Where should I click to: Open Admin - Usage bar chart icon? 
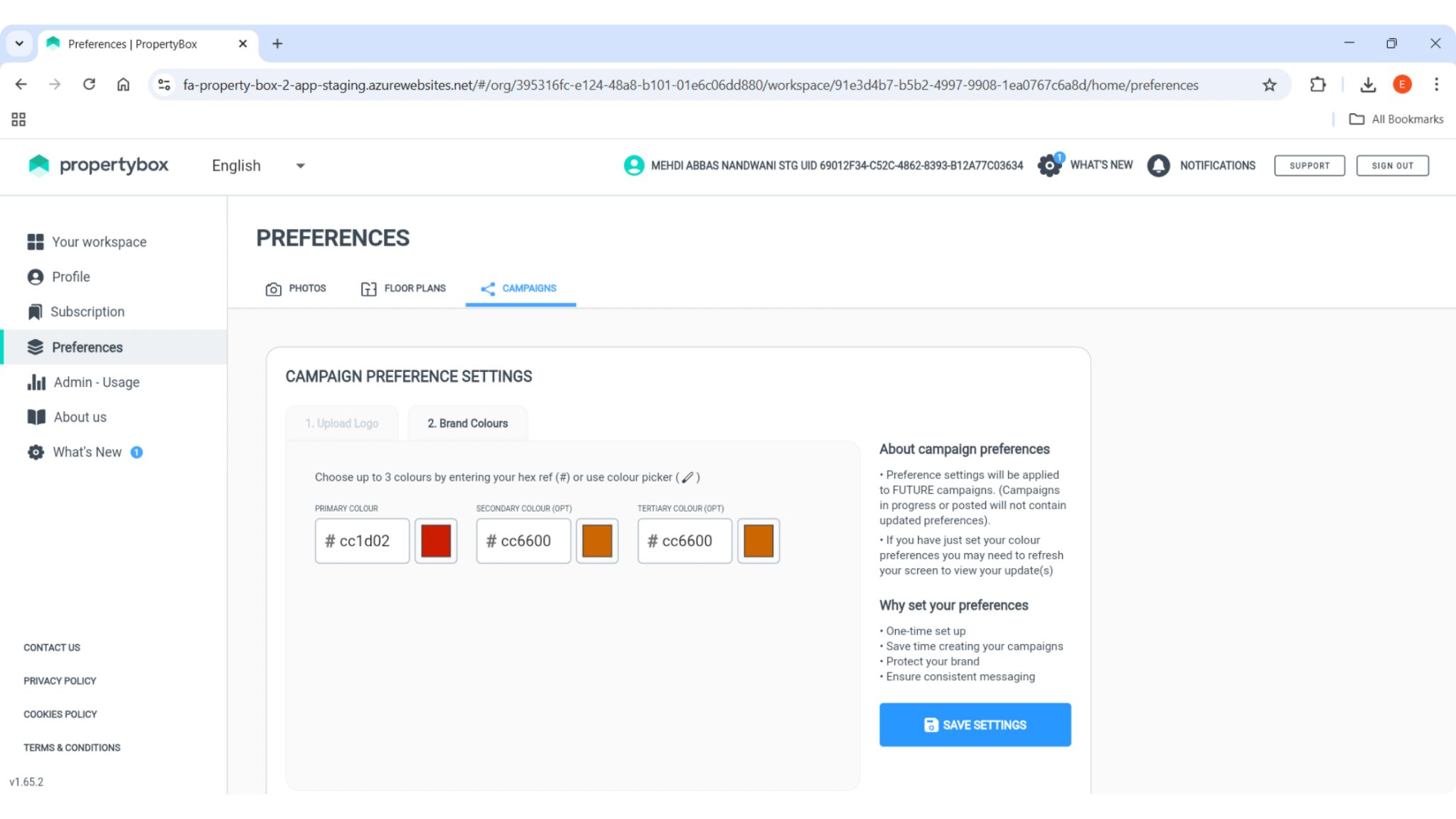(x=36, y=382)
